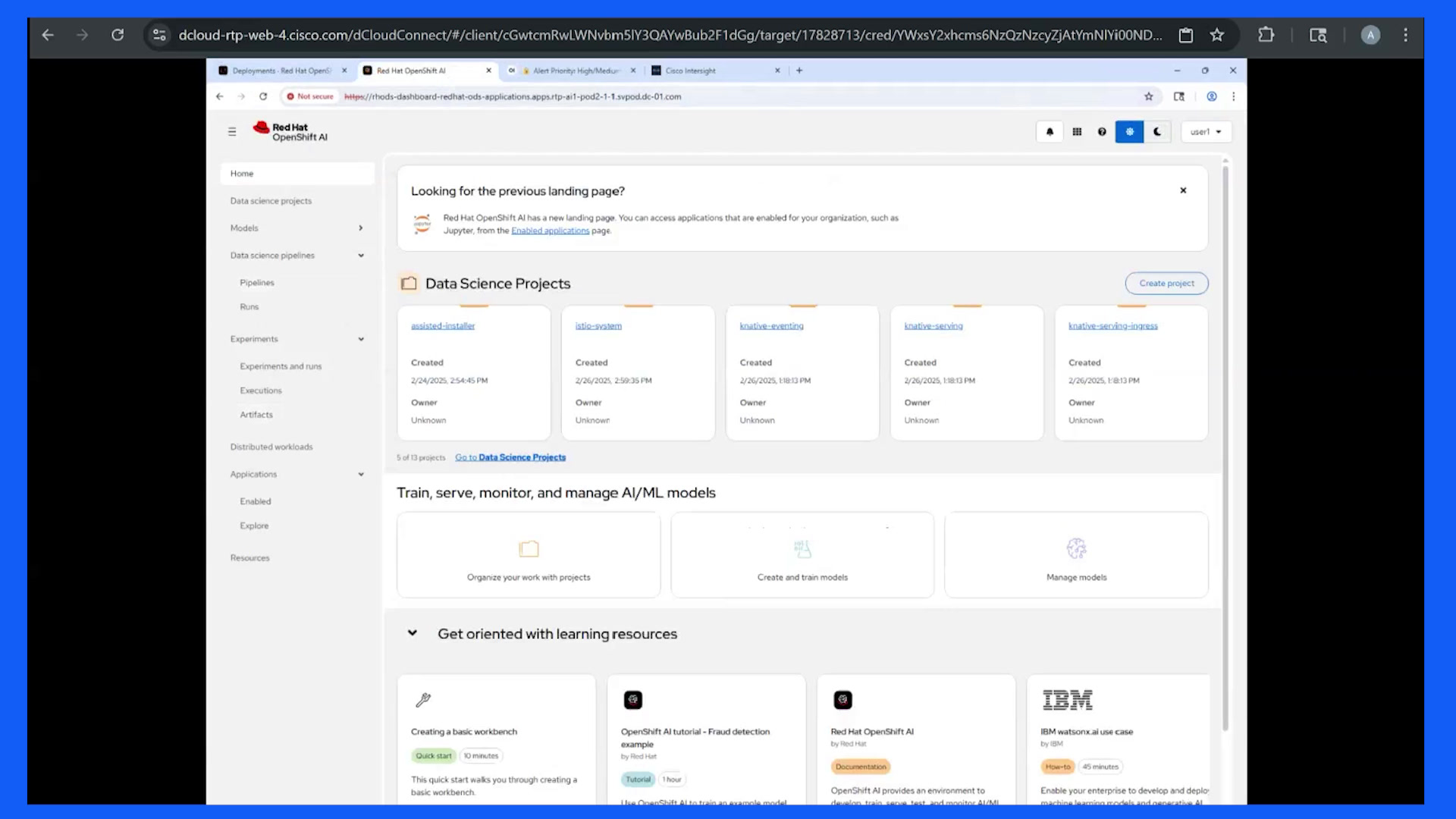Click the Manage models card
The width and height of the screenshot is (1456, 819).
click(x=1076, y=555)
